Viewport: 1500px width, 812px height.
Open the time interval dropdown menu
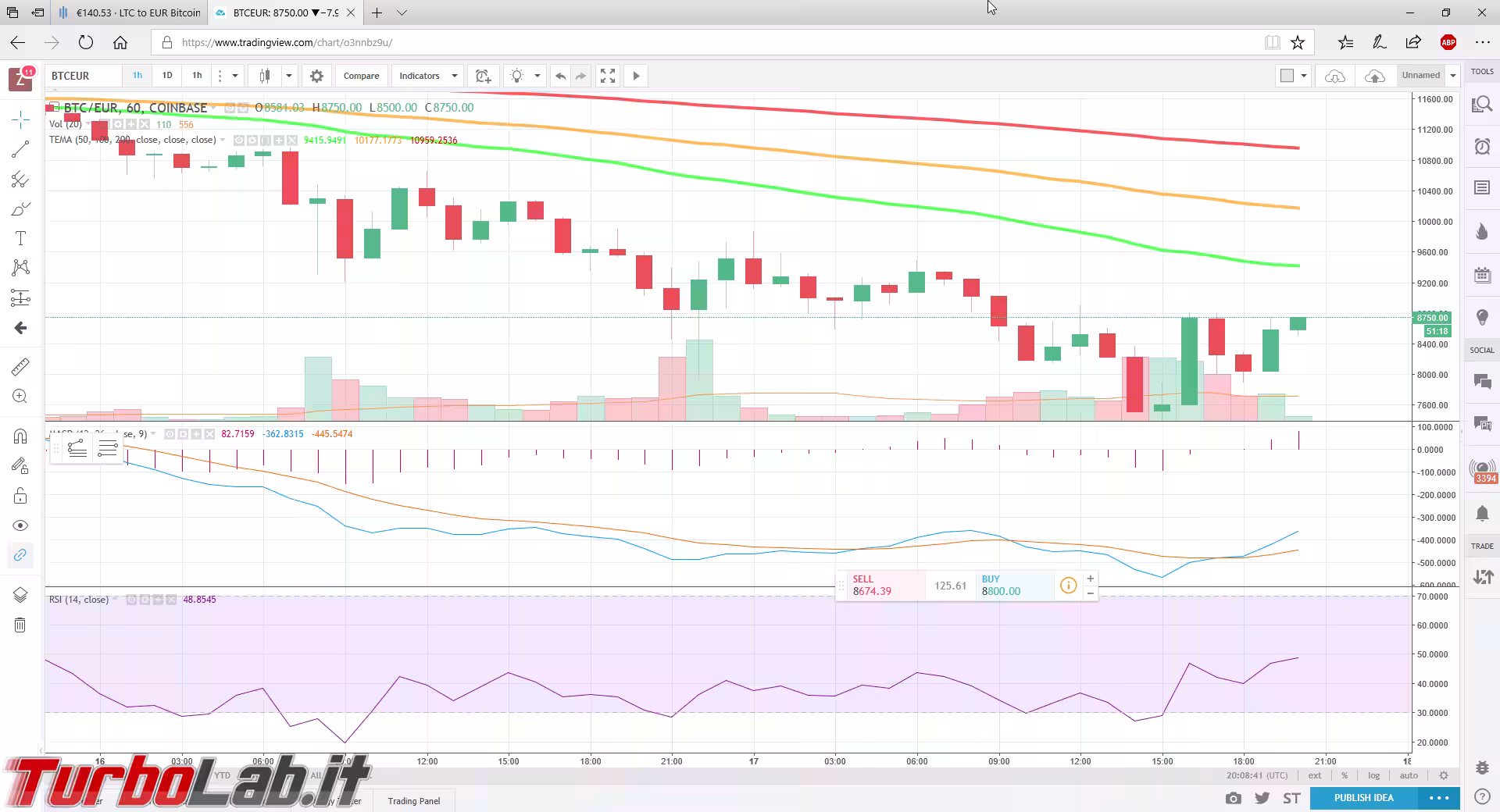click(234, 76)
